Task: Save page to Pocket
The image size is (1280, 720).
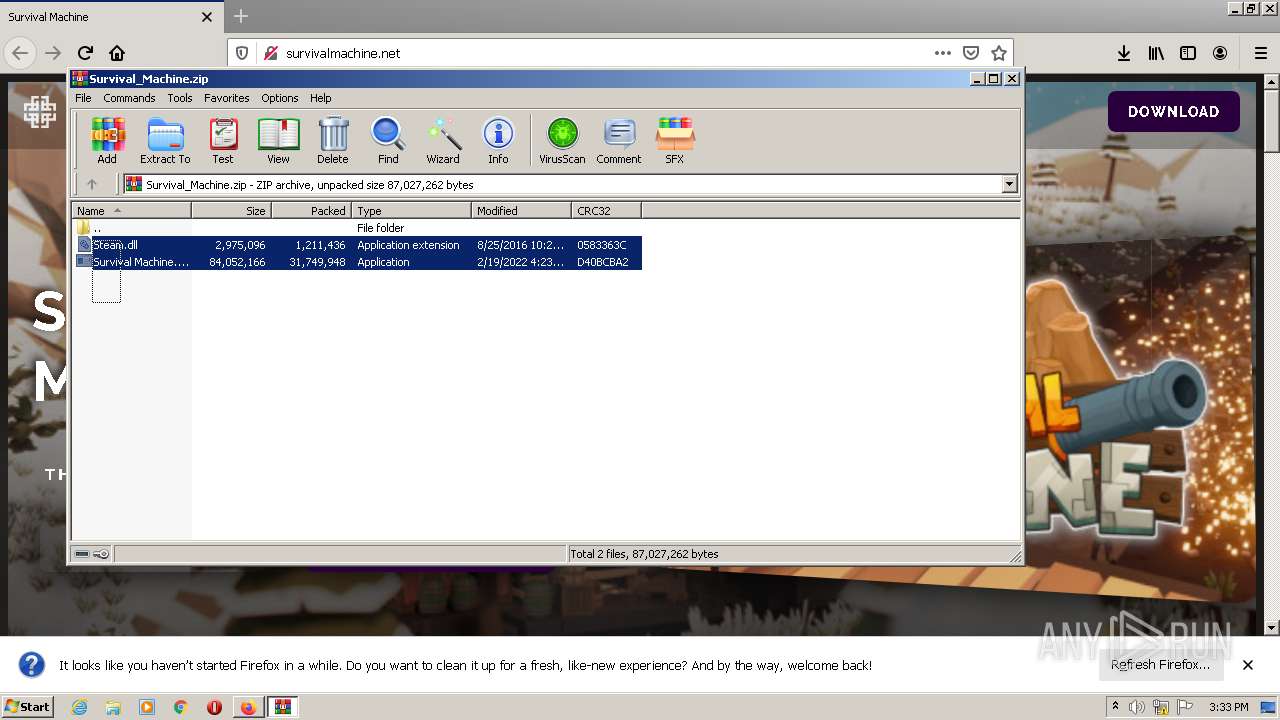Action: [x=970, y=53]
